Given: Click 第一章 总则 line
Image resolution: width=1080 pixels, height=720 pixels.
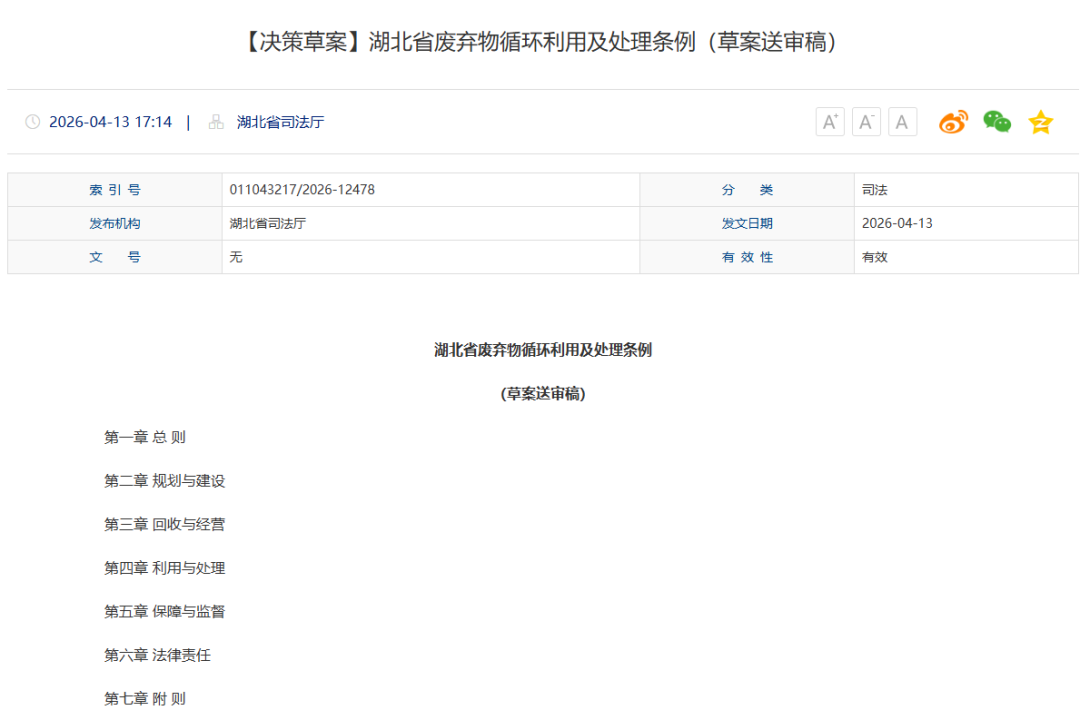Looking at the screenshot, I should point(145,437).
